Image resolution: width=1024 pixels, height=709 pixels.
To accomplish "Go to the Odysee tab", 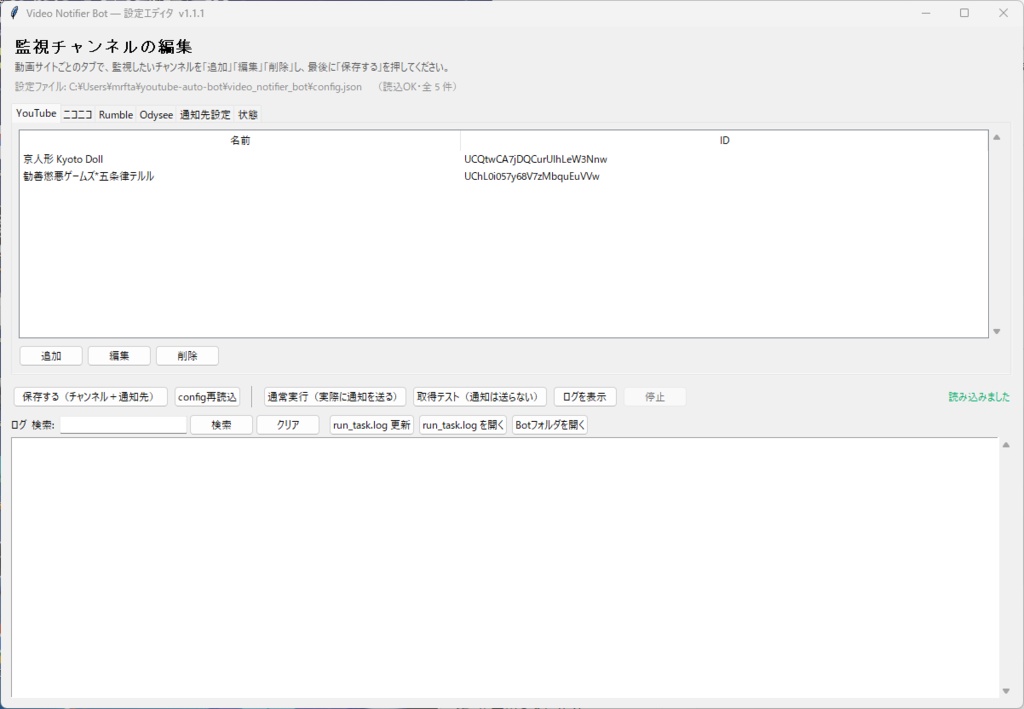I will (x=156, y=115).
